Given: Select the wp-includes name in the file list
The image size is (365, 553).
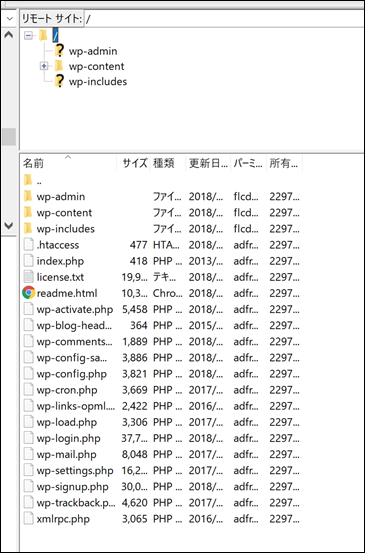Looking at the screenshot, I should [66, 229].
